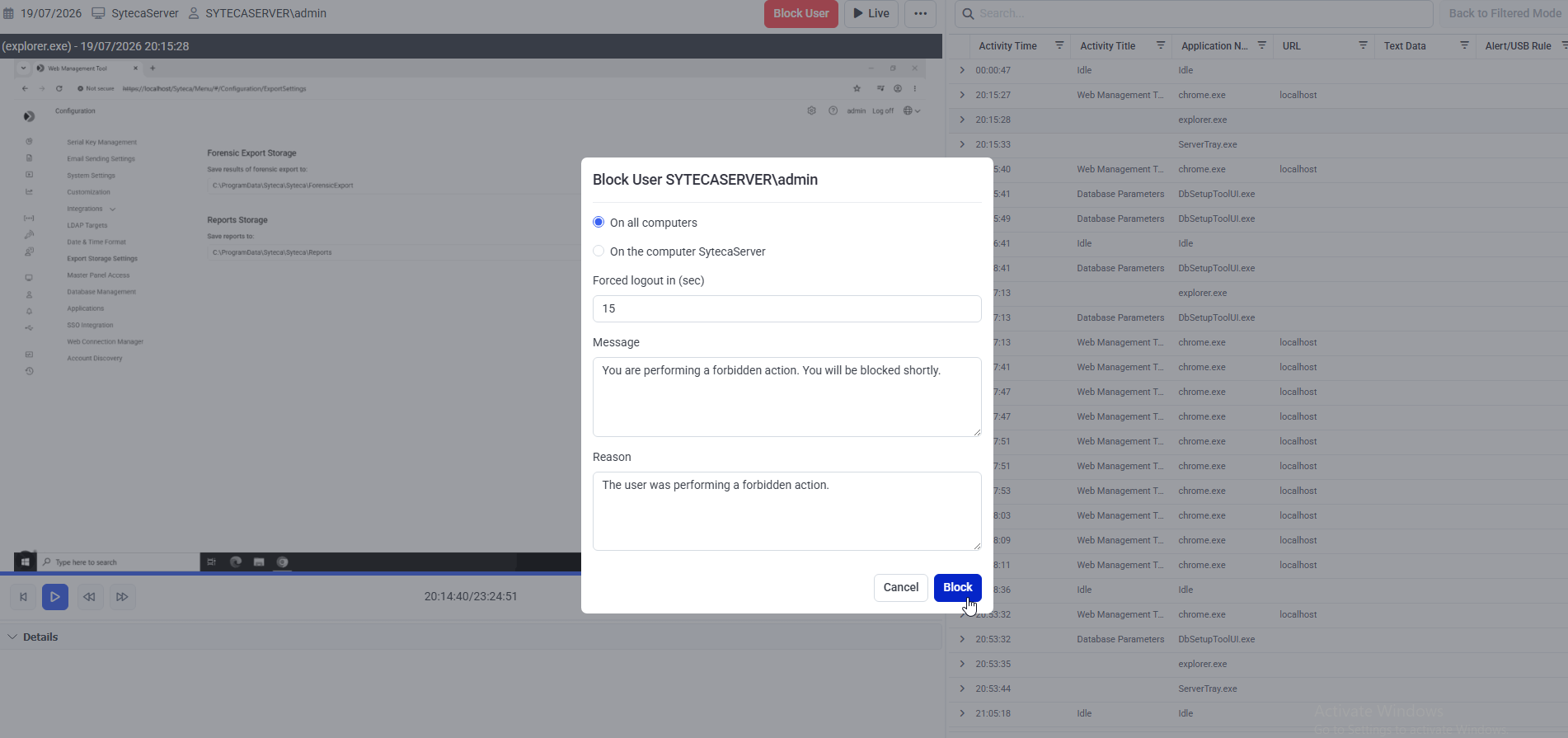The width and height of the screenshot is (1568, 738).
Task: Click reload icon in recorded browser
Action: pos(59,88)
